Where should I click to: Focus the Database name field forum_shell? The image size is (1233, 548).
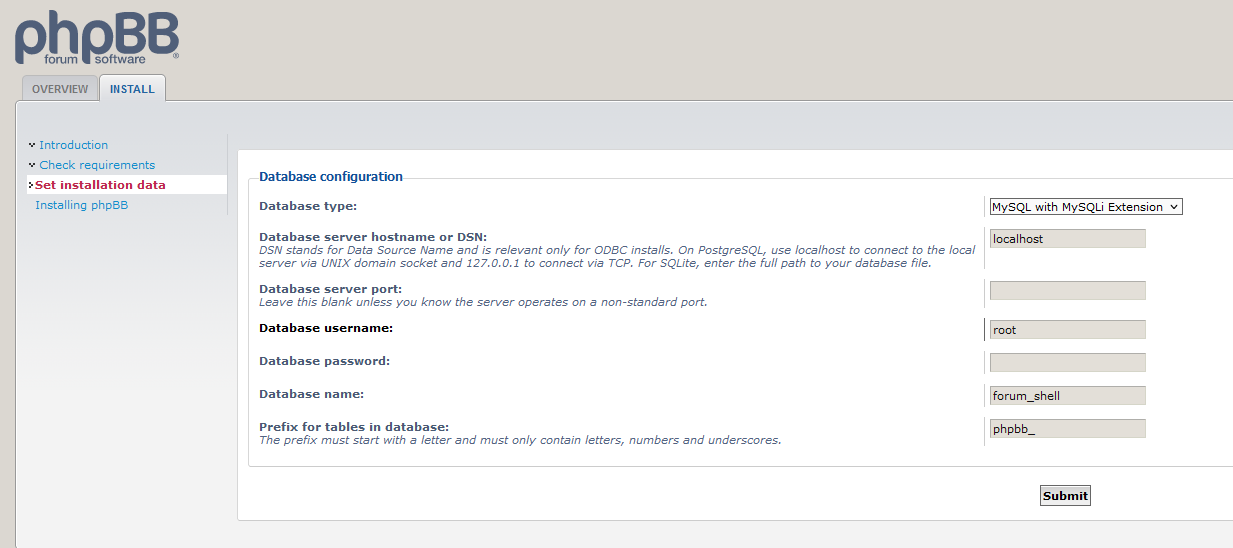1068,396
